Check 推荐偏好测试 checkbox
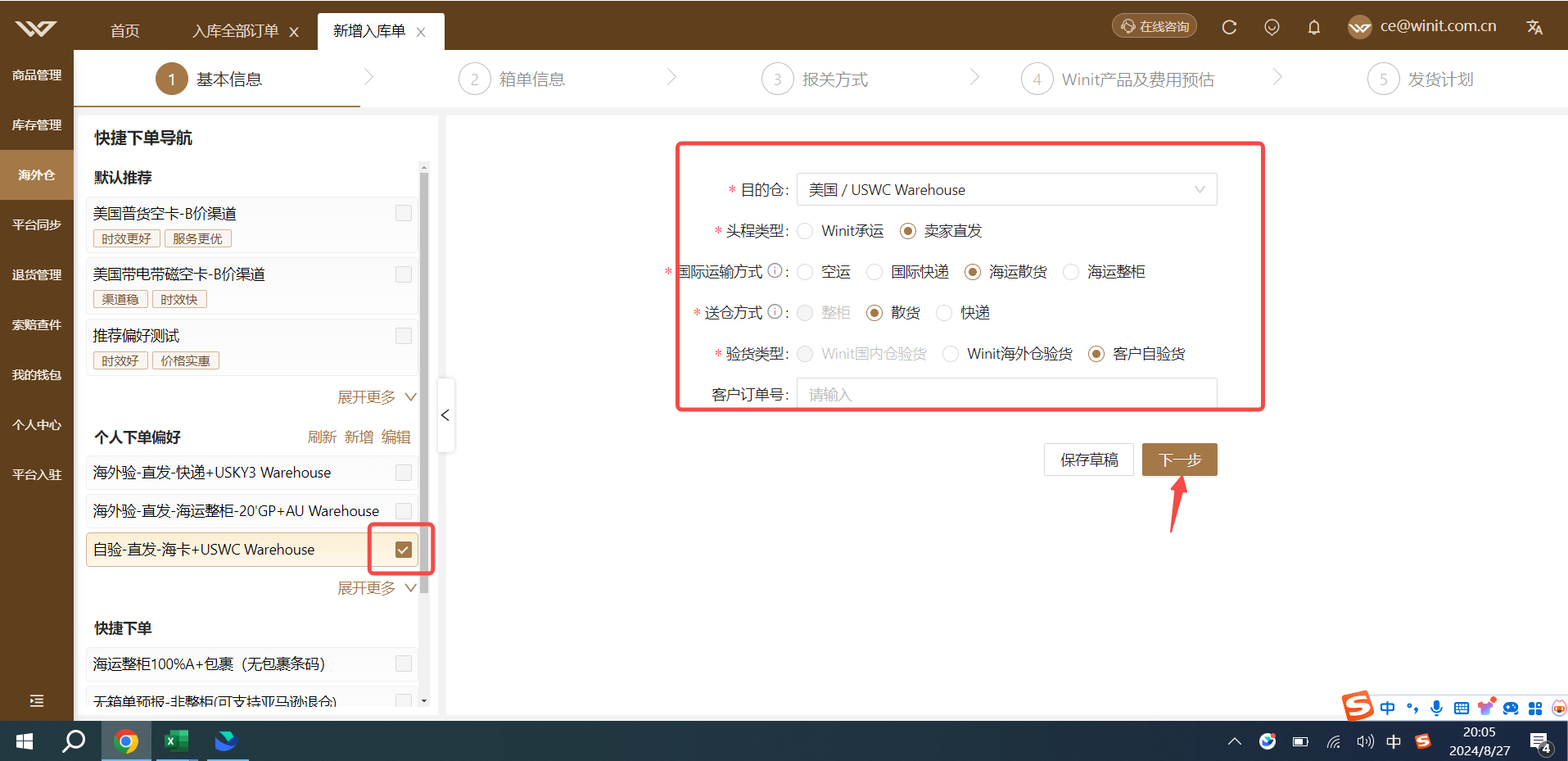1568x761 pixels. [x=404, y=336]
